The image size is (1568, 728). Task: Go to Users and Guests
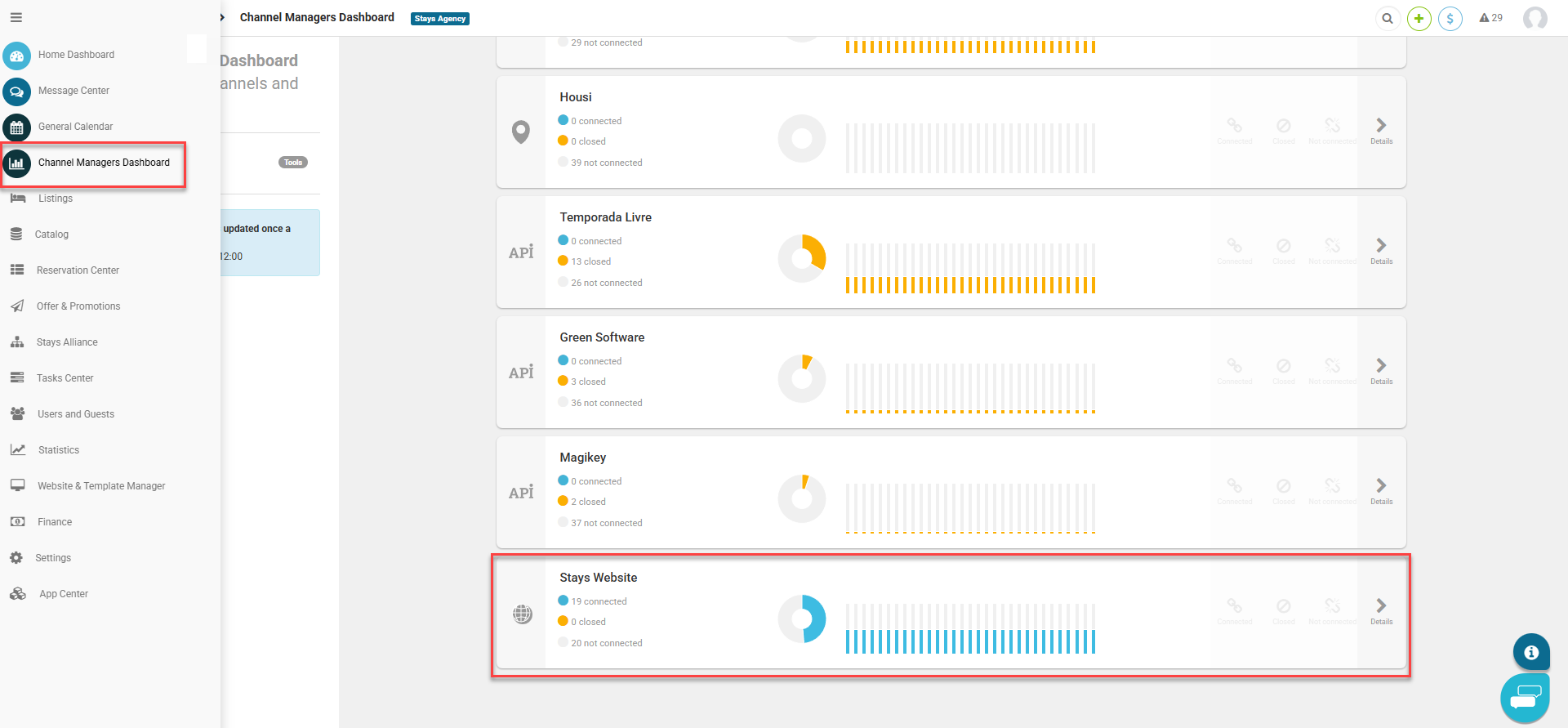[x=76, y=414]
